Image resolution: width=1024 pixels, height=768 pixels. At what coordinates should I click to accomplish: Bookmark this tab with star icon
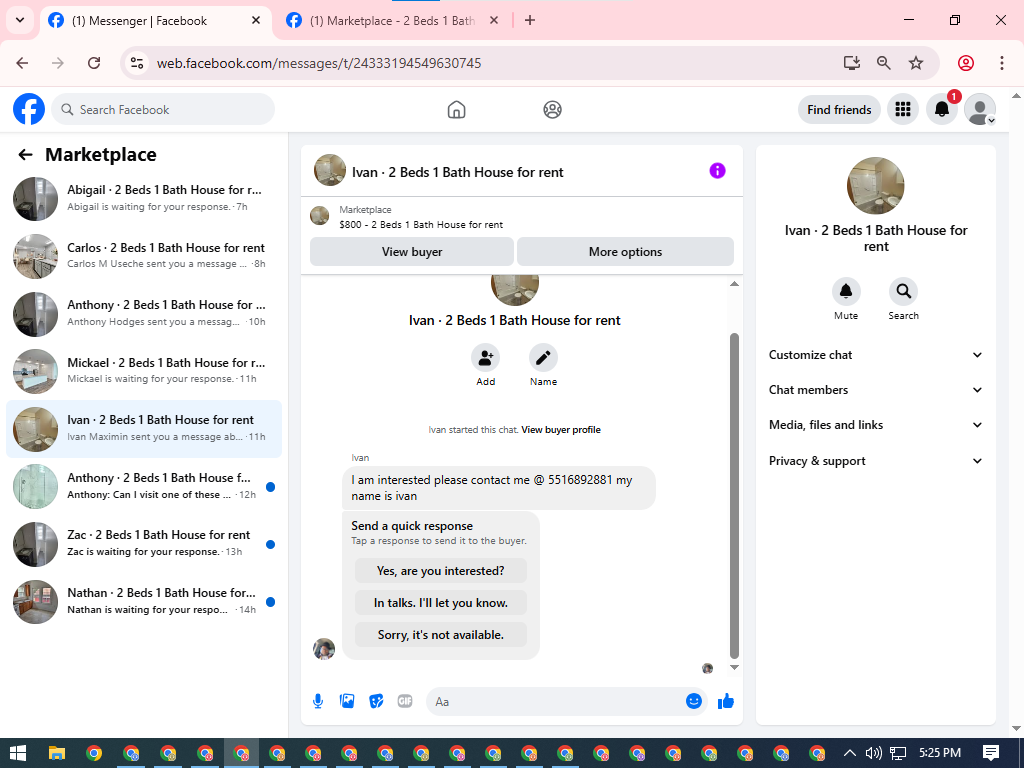(916, 63)
